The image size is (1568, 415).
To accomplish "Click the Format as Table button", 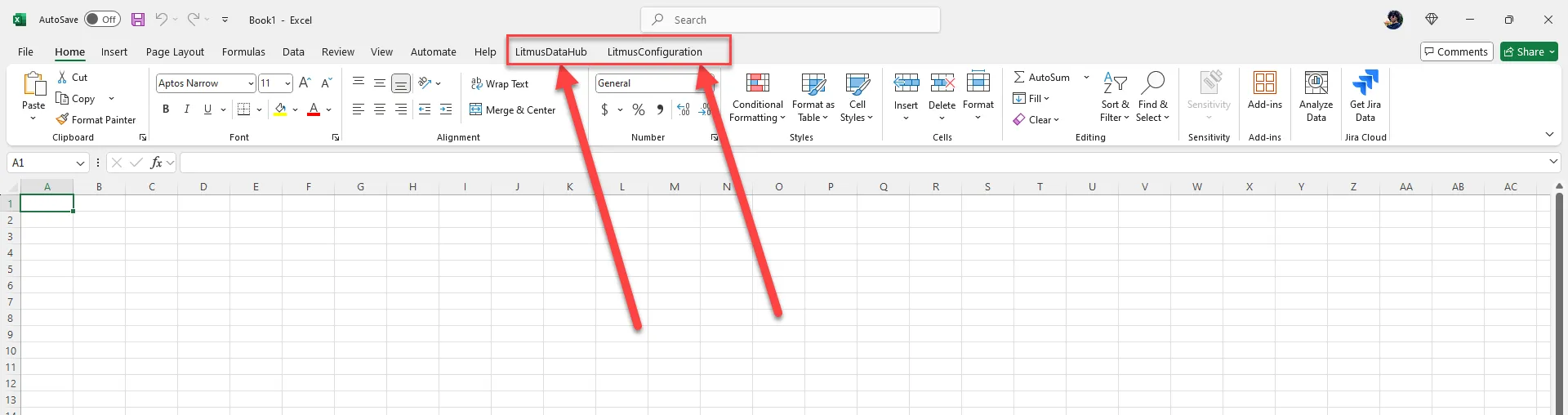I will (813, 96).
